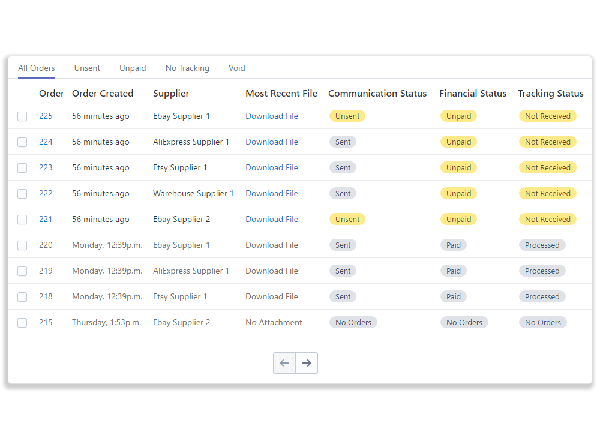The width and height of the screenshot is (600, 438).
Task: Click Etsy Supplier 1 on order 218
Action: [180, 296]
